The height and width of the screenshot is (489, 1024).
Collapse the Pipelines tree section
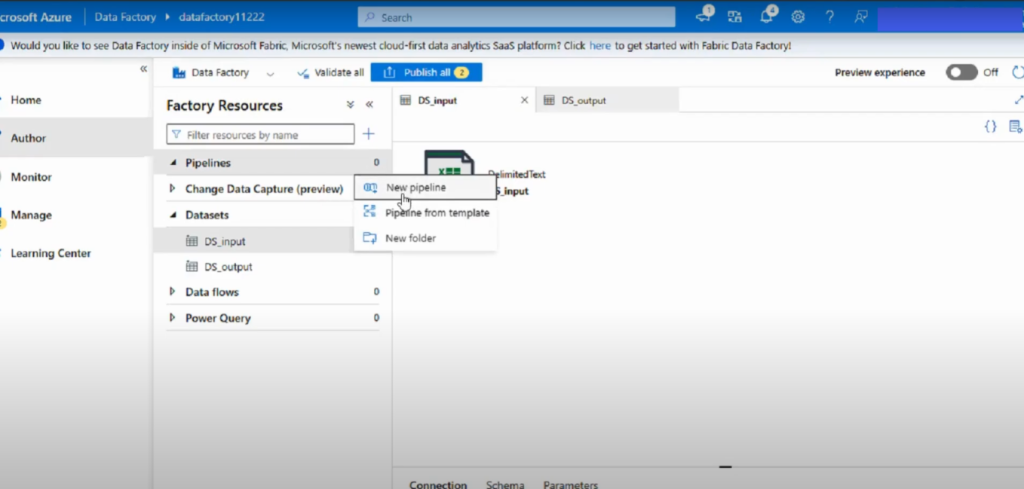tap(173, 163)
